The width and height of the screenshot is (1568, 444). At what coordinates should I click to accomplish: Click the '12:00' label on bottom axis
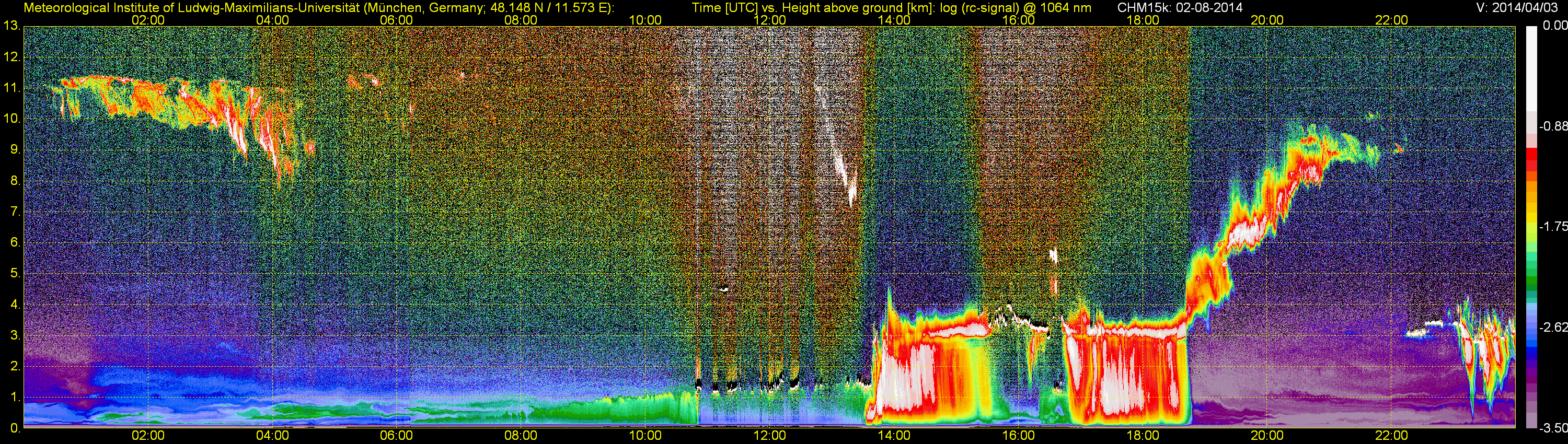coord(769,436)
